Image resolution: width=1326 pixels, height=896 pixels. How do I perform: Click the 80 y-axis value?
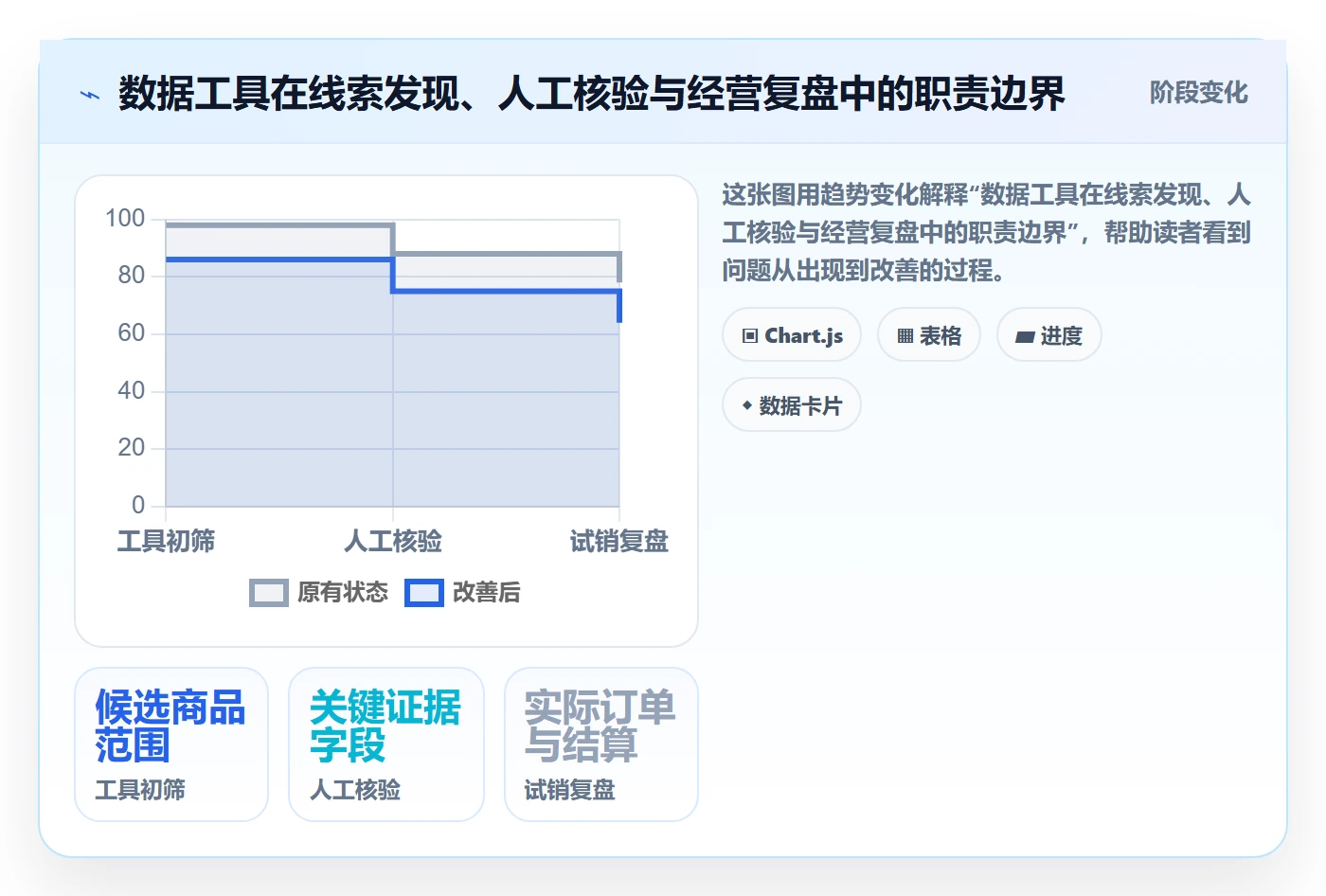(132, 276)
